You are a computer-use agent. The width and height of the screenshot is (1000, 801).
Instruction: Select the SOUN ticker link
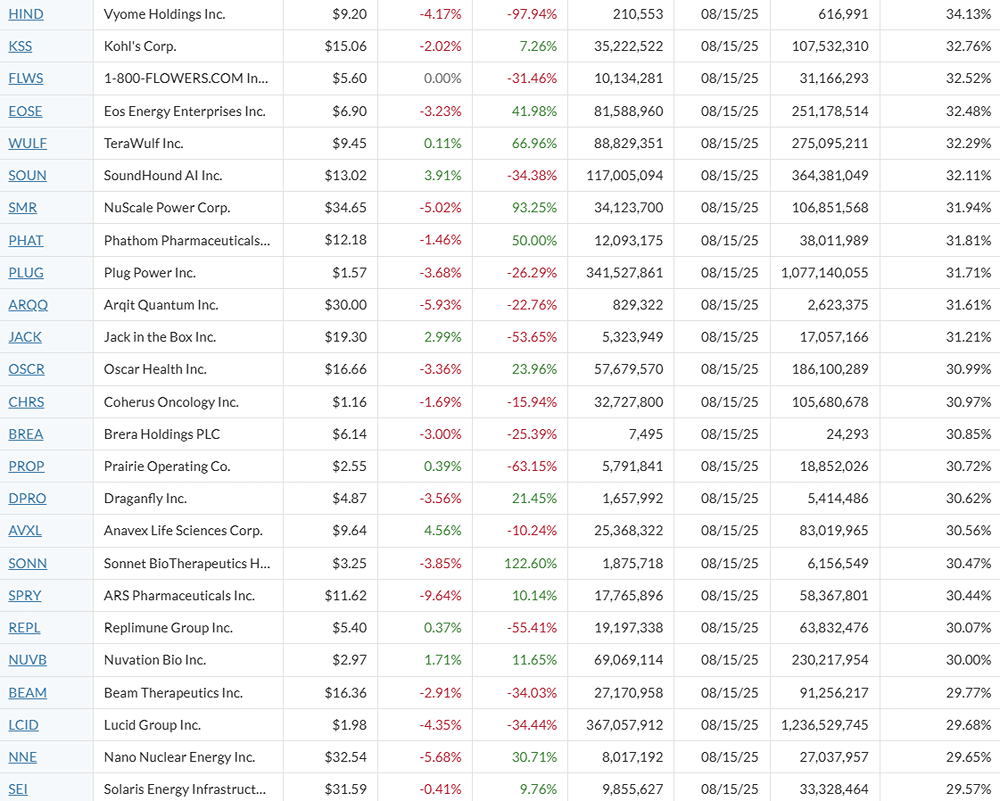click(27, 175)
